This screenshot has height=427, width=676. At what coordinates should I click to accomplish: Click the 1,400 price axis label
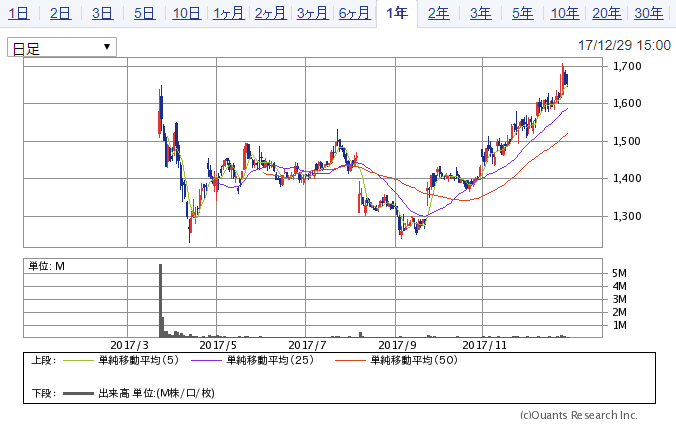627,178
